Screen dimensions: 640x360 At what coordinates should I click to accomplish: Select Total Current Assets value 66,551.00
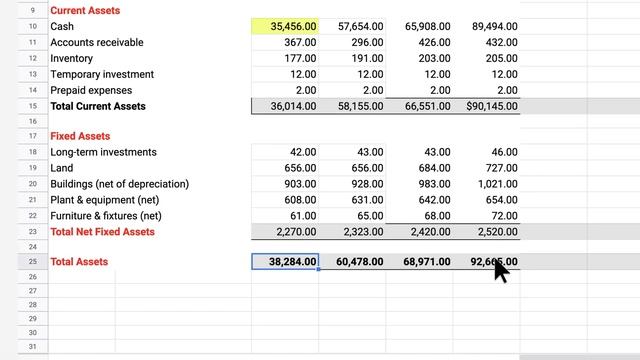(x=427, y=106)
